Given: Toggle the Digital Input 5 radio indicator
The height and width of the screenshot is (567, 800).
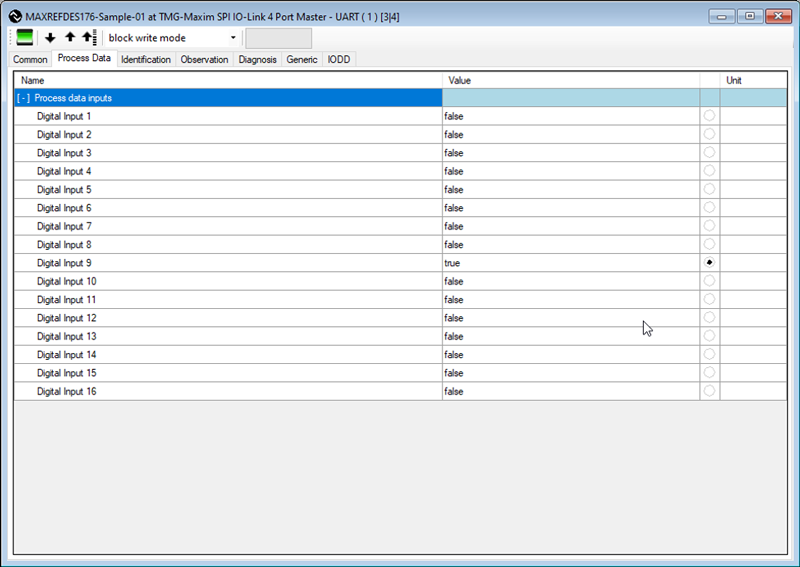Looking at the screenshot, I should (709, 189).
